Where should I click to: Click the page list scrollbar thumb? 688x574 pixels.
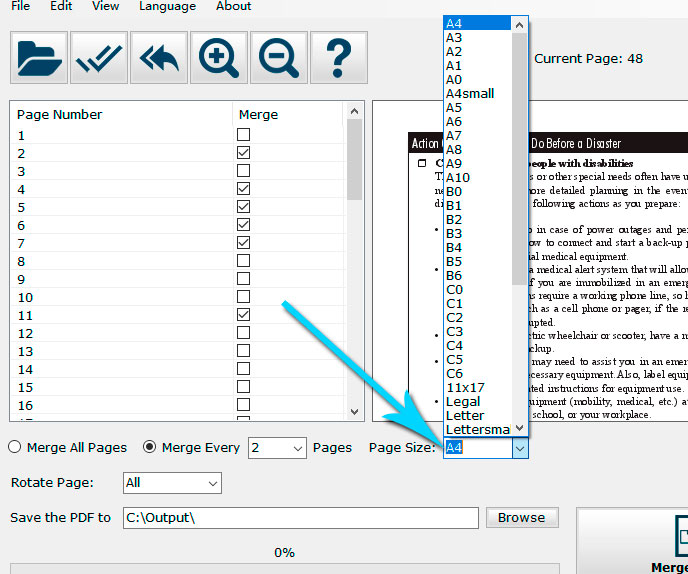(x=355, y=160)
